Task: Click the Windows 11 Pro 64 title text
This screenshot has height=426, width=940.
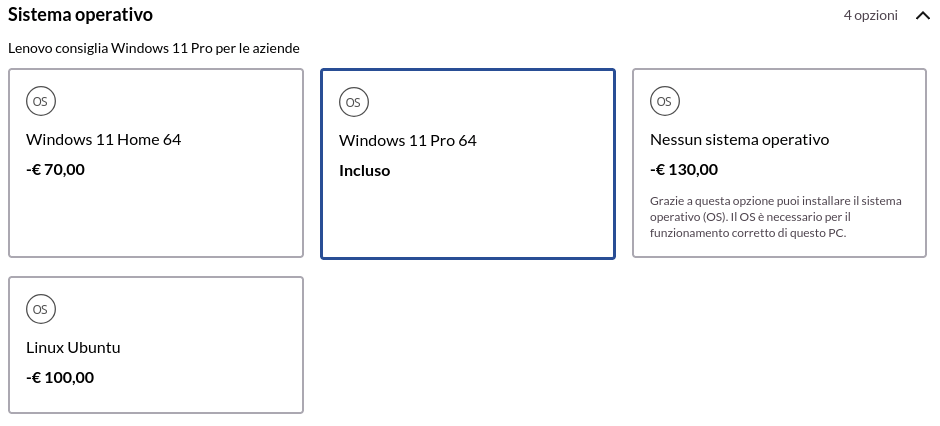Action: pos(408,141)
